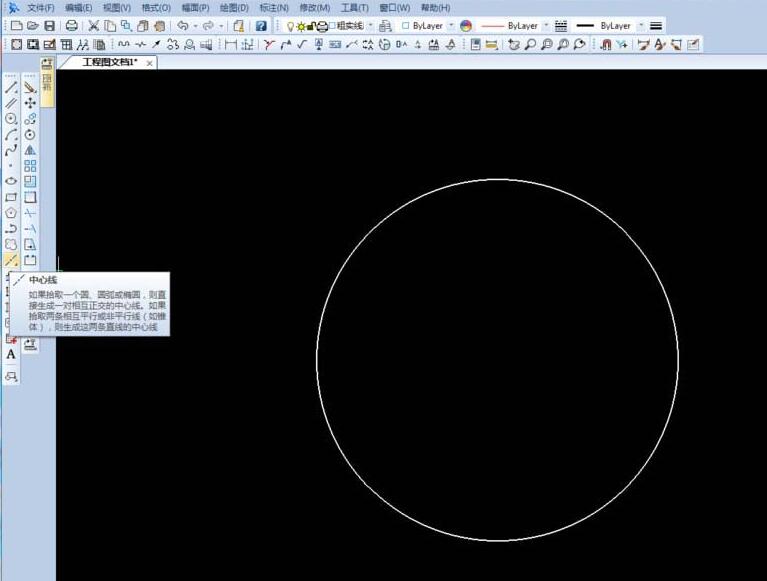Image resolution: width=767 pixels, height=581 pixels.
Task: Click the Open file folder icon
Action: 33,25
